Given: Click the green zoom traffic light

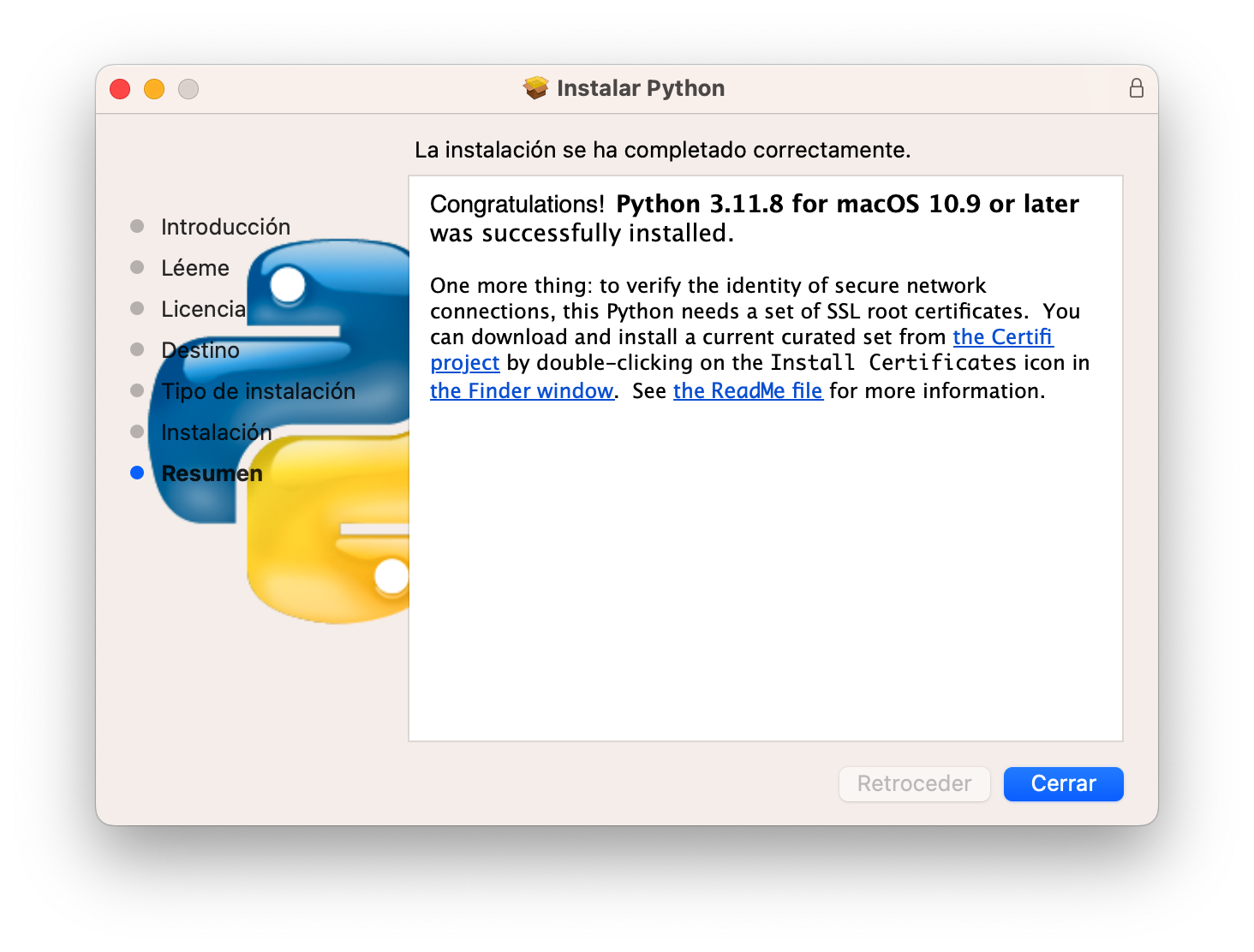Looking at the screenshot, I should coord(188,88).
